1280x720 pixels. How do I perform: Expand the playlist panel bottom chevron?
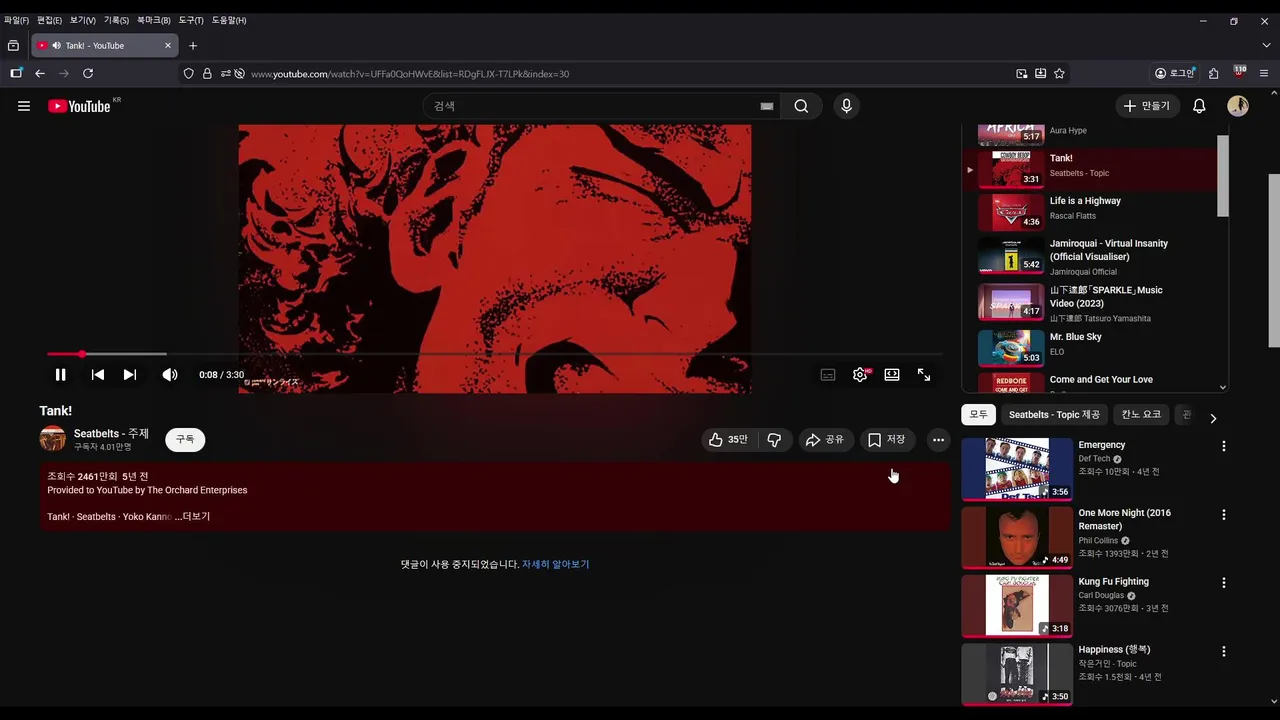[x=1222, y=387]
